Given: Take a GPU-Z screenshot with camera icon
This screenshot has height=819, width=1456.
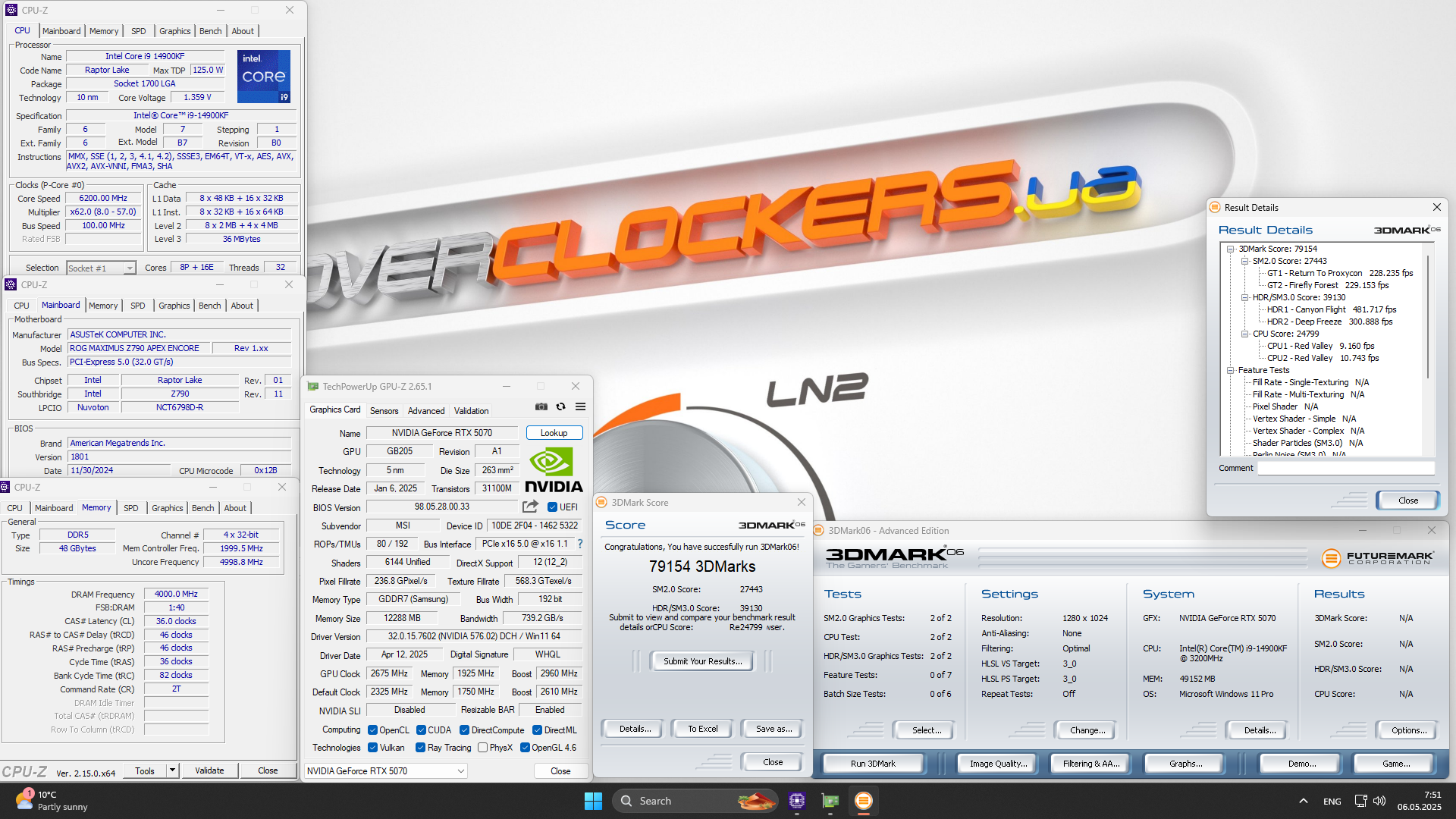Looking at the screenshot, I should coord(541,407).
